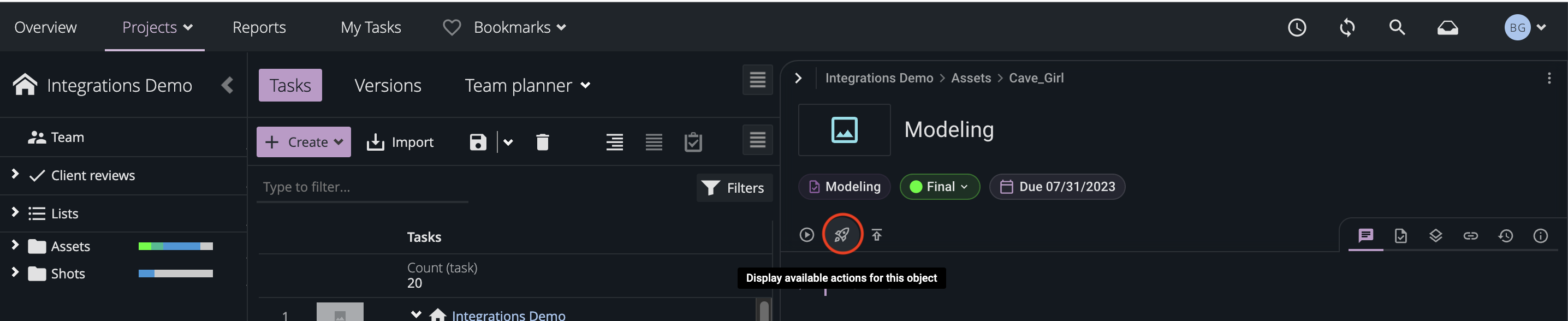Show activity history via clock icon

1506,236
